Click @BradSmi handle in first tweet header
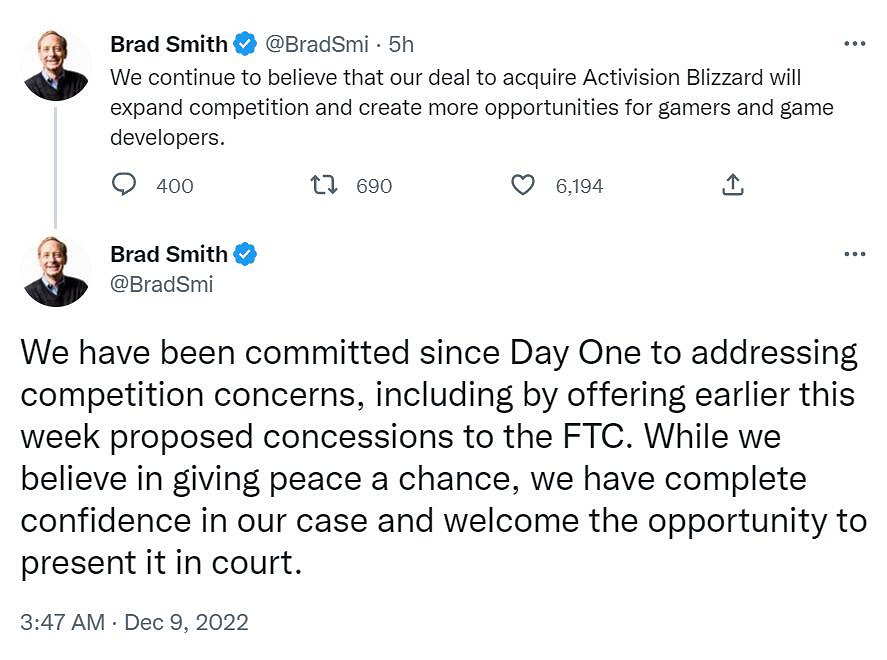This screenshot has height=660, width=887. point(316,44)
